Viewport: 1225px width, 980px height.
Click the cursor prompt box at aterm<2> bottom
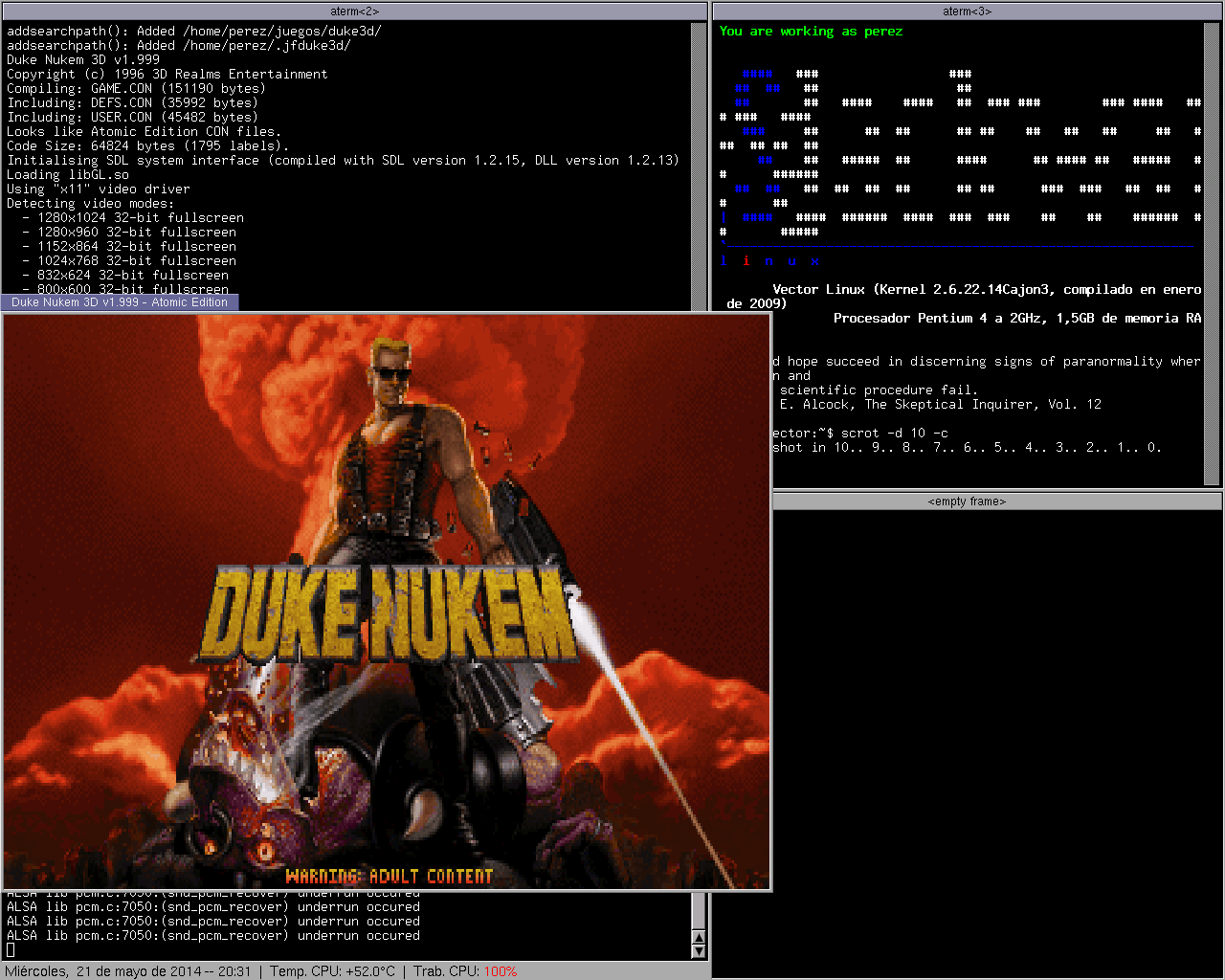click(x=11, y=949)
